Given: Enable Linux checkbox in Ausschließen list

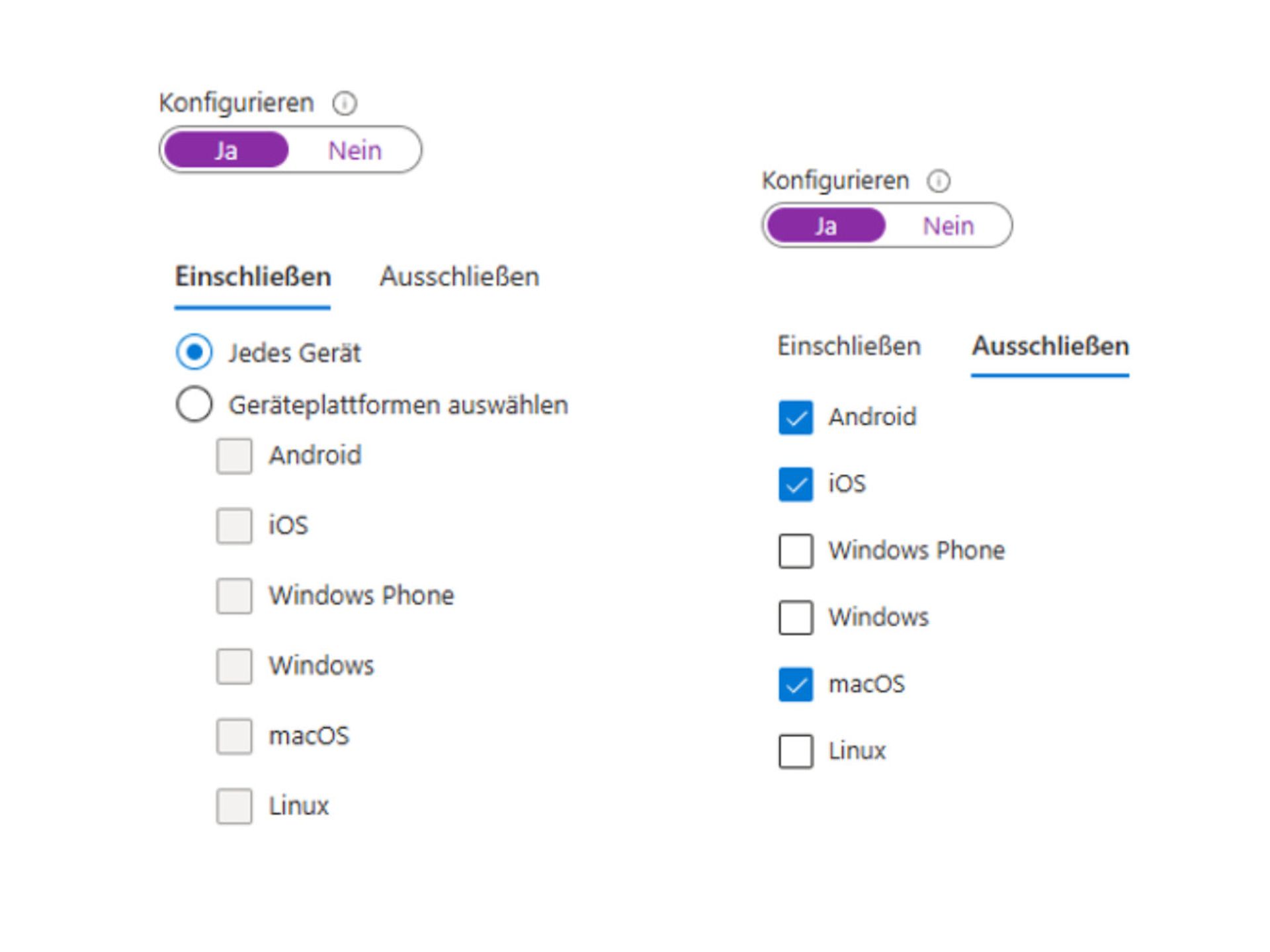Looking at the screenshot, I should (x=796, y=751).
